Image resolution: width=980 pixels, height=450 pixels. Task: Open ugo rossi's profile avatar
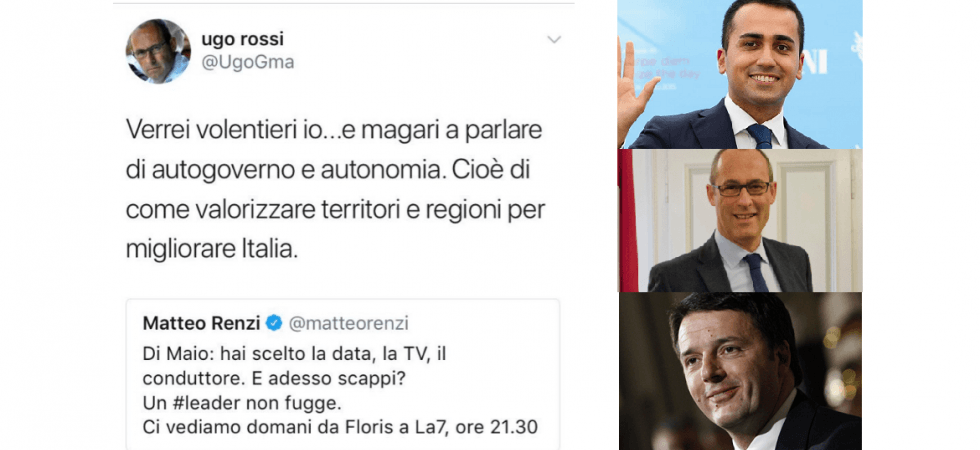click(158, 51)
